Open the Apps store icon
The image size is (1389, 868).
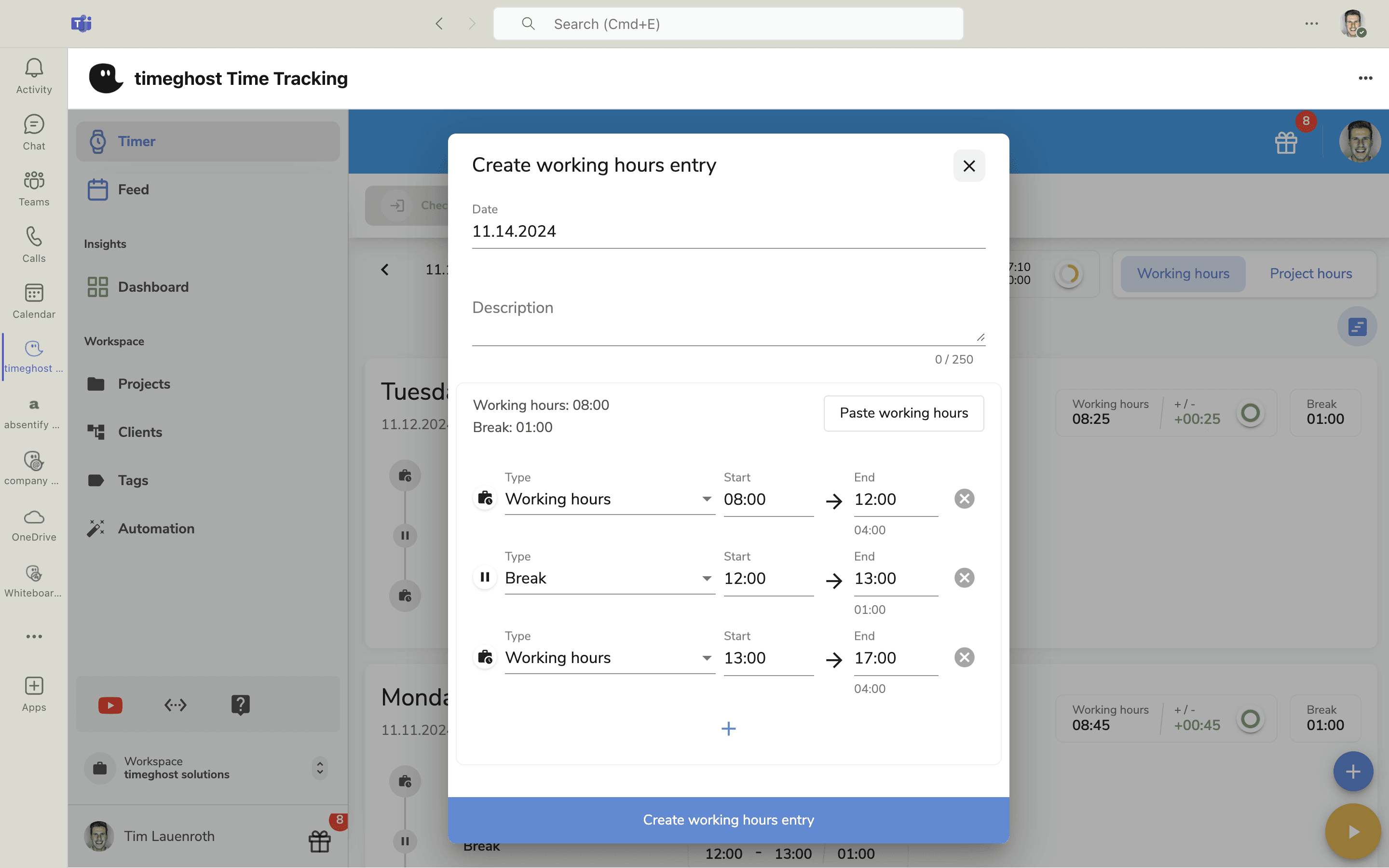pyautogui.click(x=34, y=693)
